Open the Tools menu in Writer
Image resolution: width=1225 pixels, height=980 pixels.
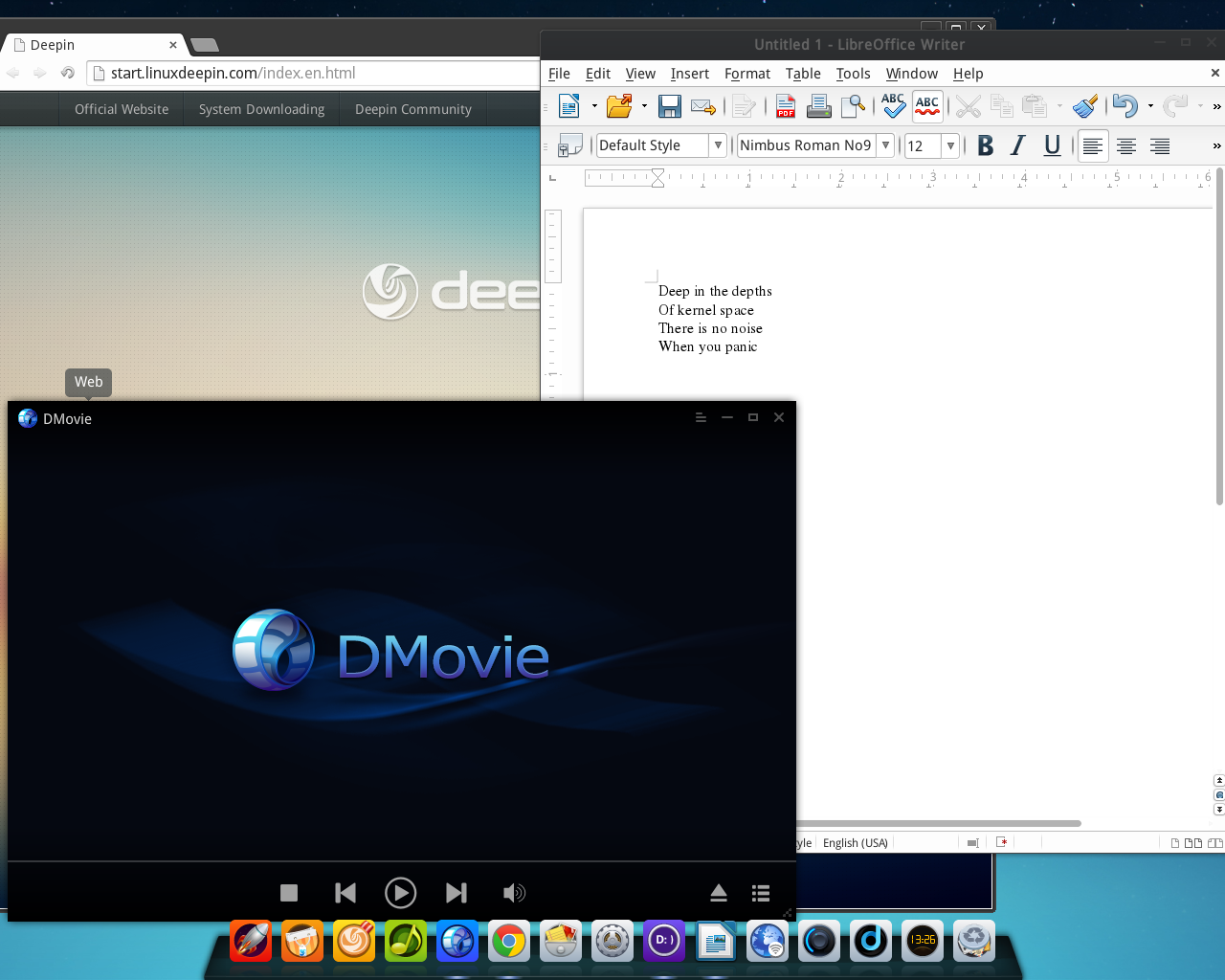tap(853, 74)
